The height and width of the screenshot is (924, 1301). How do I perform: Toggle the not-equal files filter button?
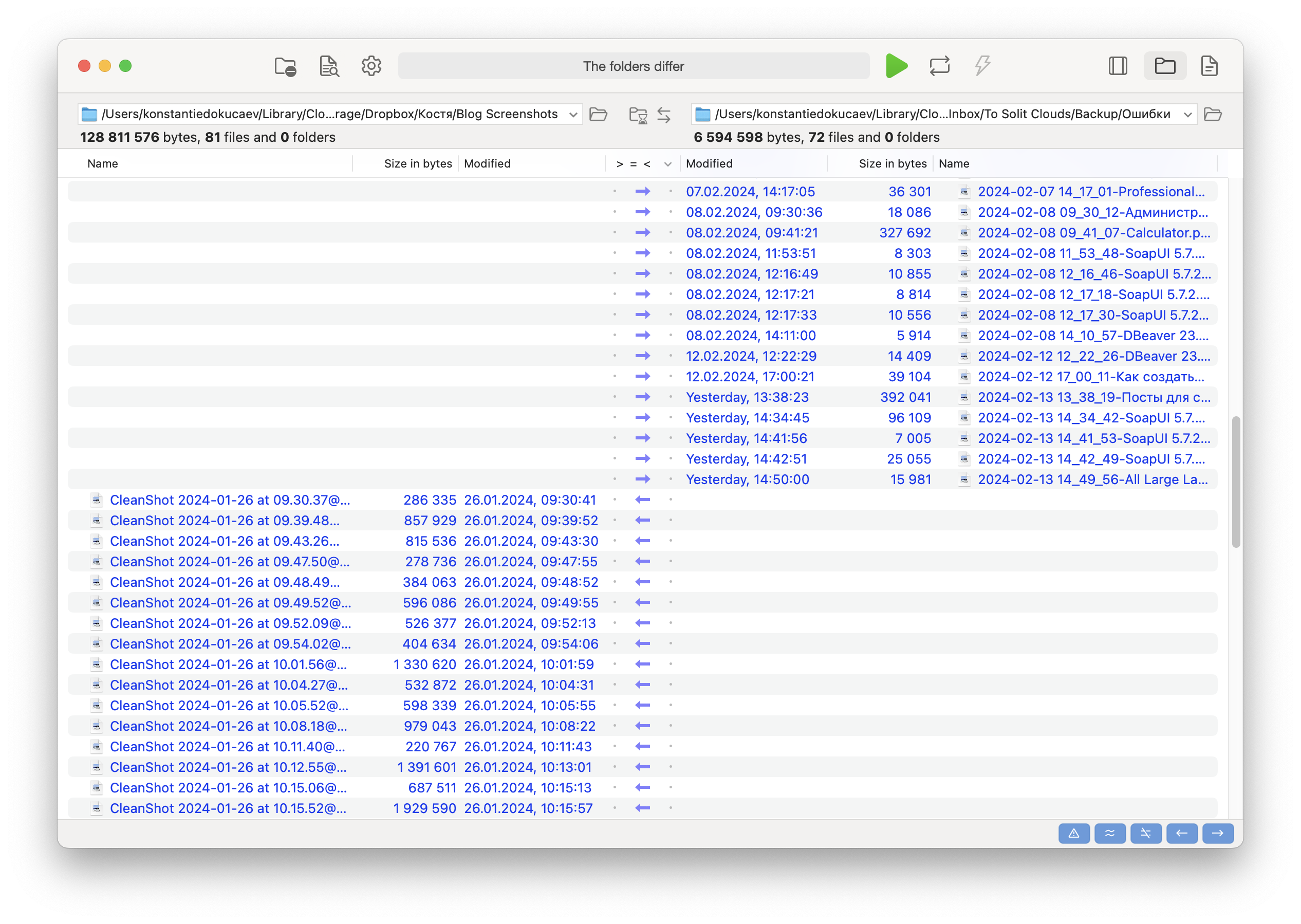coord(1146,834)
